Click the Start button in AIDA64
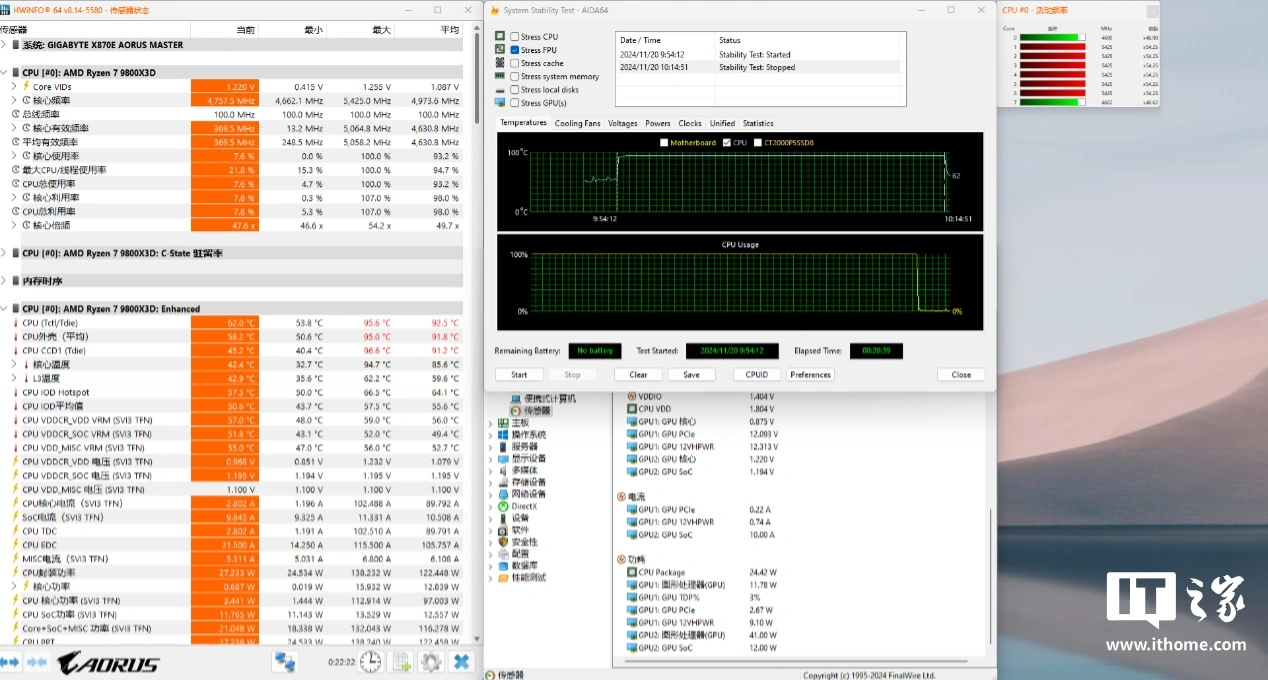Image resolution: width=1268 pixels, height=680 pixels. point(519,375)
